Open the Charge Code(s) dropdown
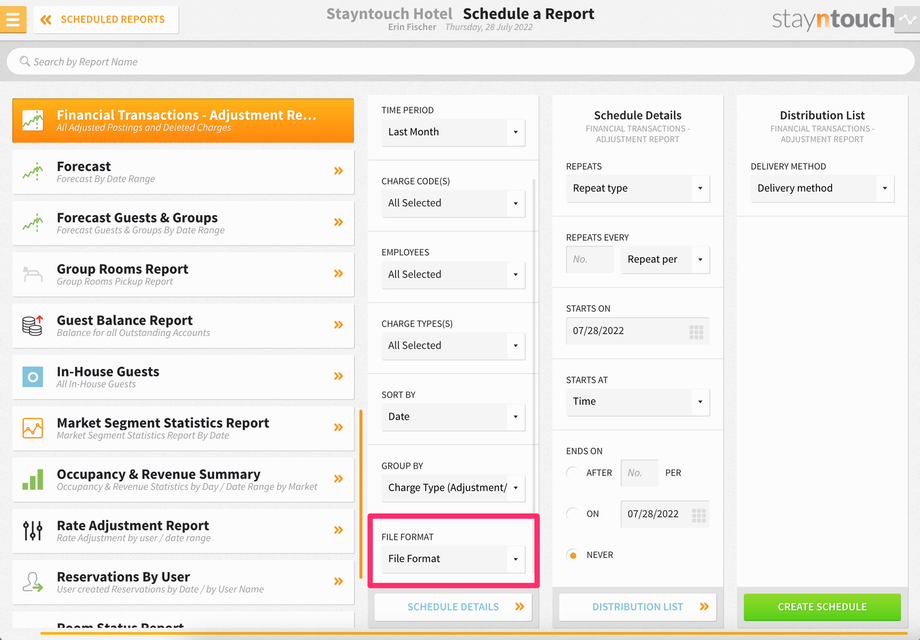 click(453, 203)
